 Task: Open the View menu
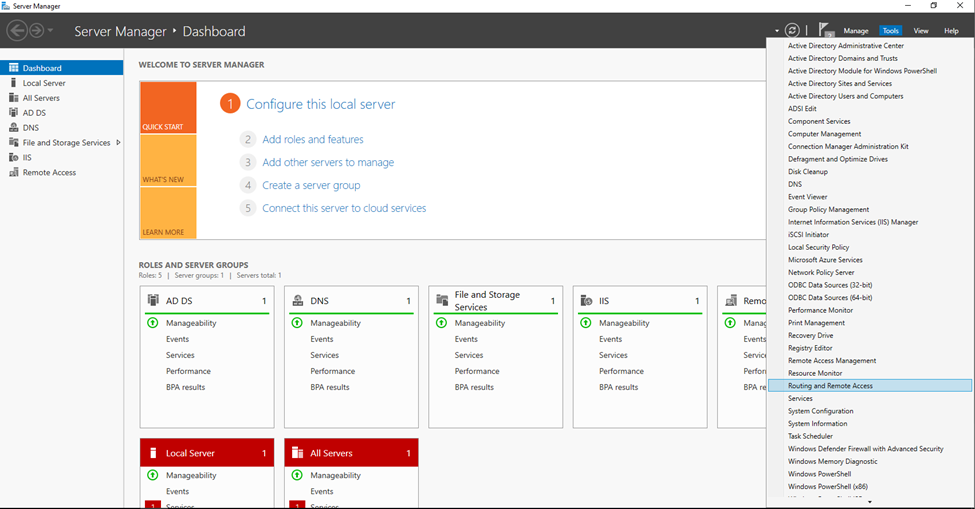[x=921, y=30]
